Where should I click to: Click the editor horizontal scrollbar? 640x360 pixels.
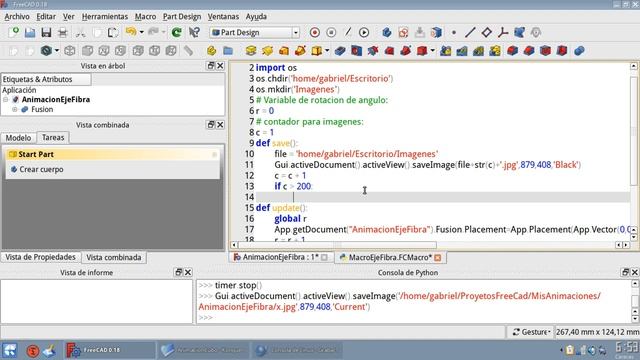coord(337,245)
